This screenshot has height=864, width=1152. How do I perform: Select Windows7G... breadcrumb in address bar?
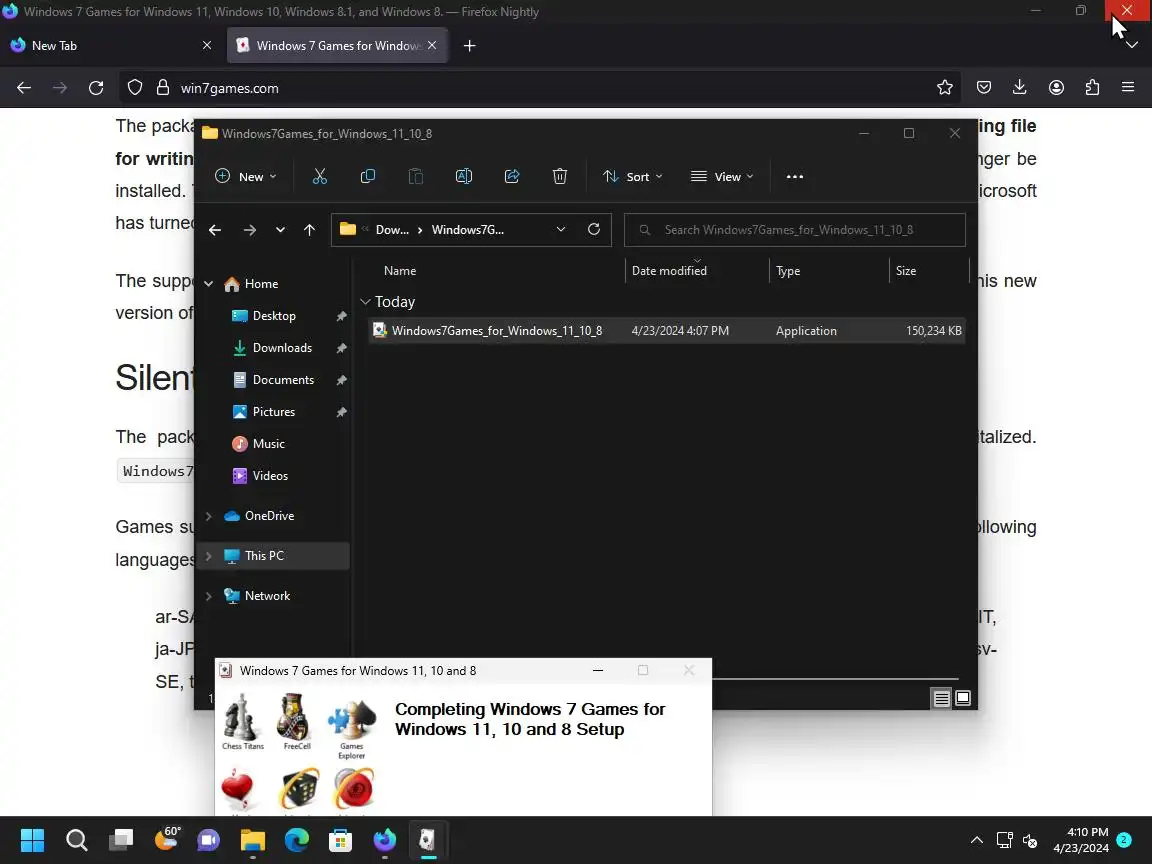(x=468, y=230)
